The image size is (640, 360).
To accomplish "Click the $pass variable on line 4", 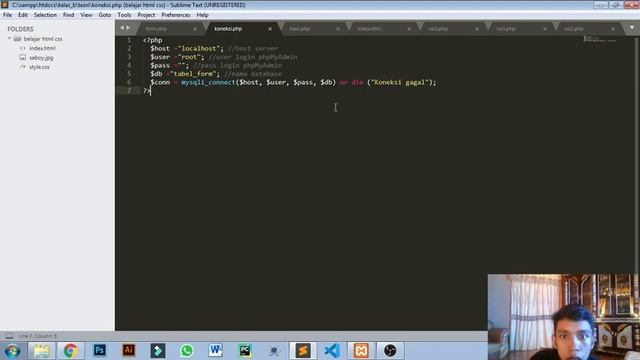I will coord(160,65).
